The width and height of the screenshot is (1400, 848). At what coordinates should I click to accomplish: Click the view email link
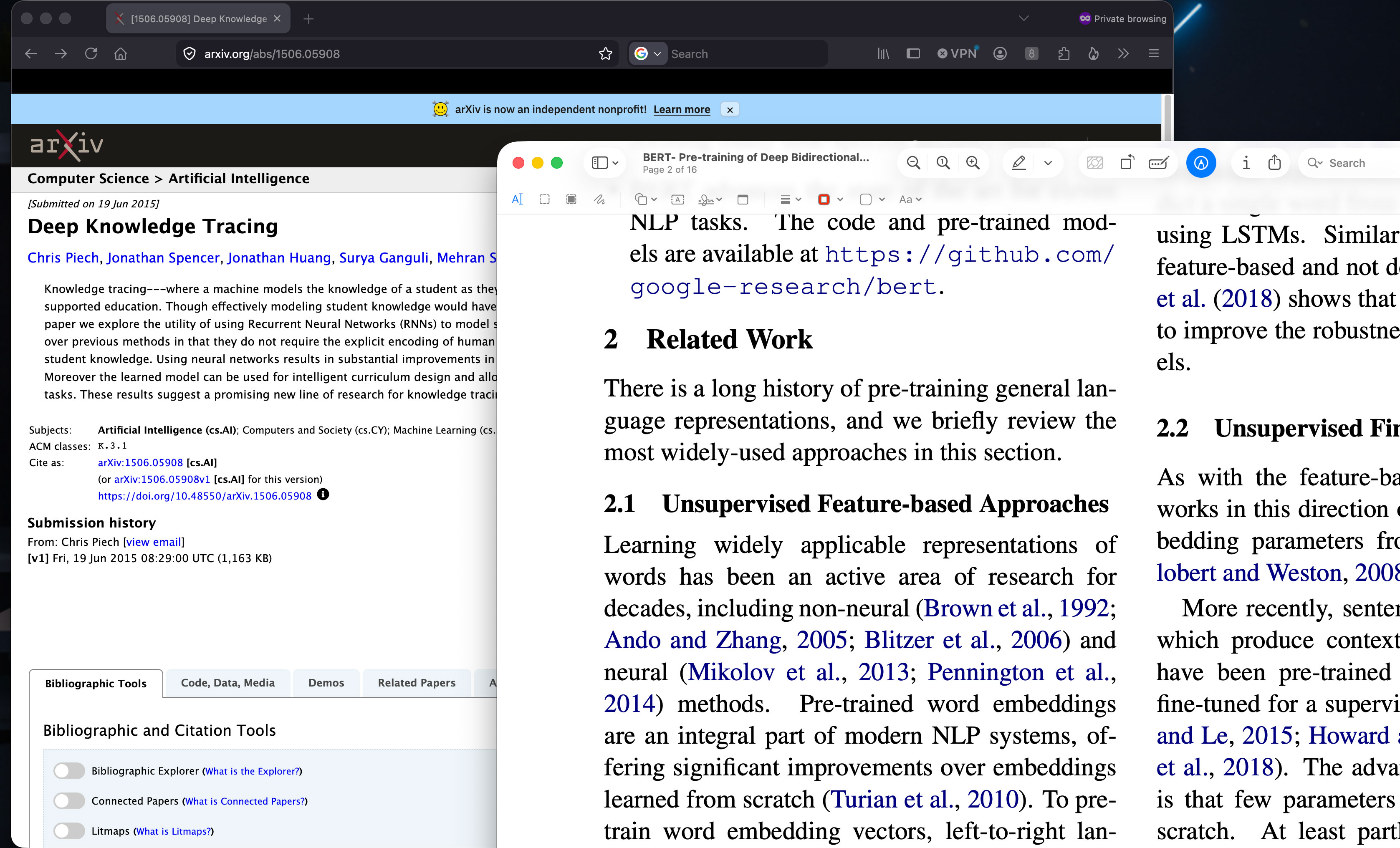point(154,542)
